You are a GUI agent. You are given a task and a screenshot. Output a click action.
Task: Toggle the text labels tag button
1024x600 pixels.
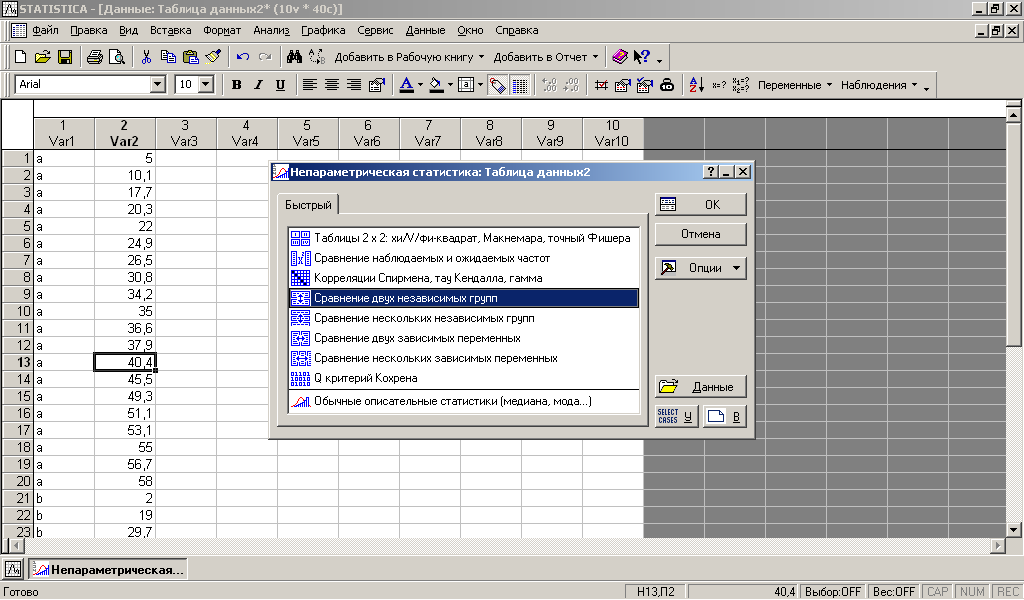click(x=498, y=85)
